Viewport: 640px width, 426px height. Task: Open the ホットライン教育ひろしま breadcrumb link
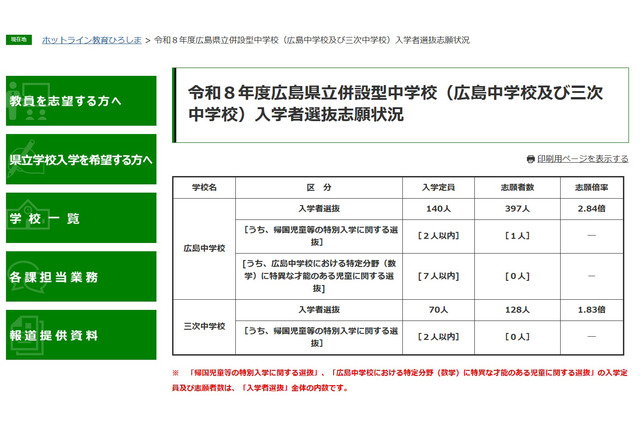[x=91, y=40]
